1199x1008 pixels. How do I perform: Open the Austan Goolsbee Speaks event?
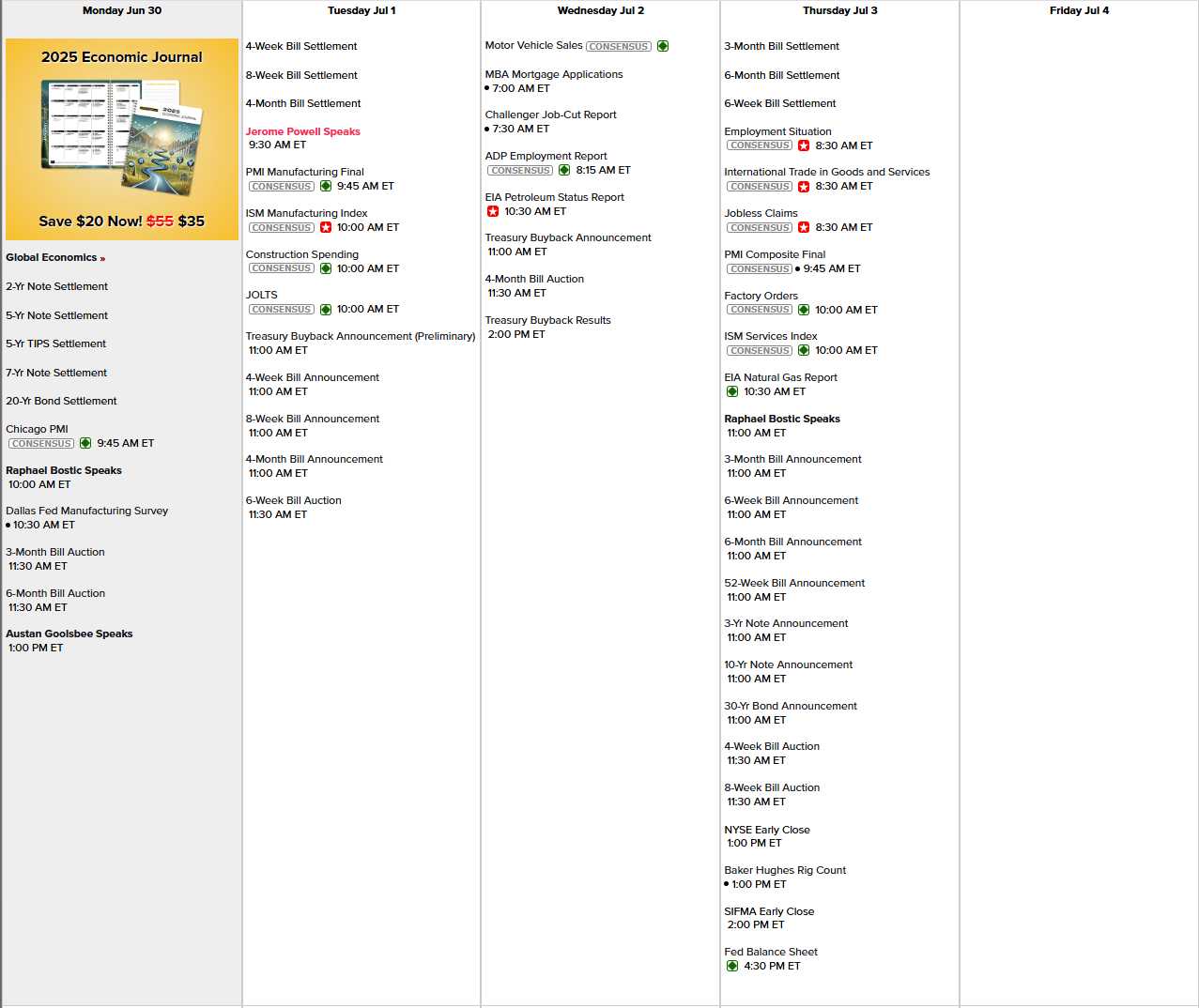[x=69, y=634]
